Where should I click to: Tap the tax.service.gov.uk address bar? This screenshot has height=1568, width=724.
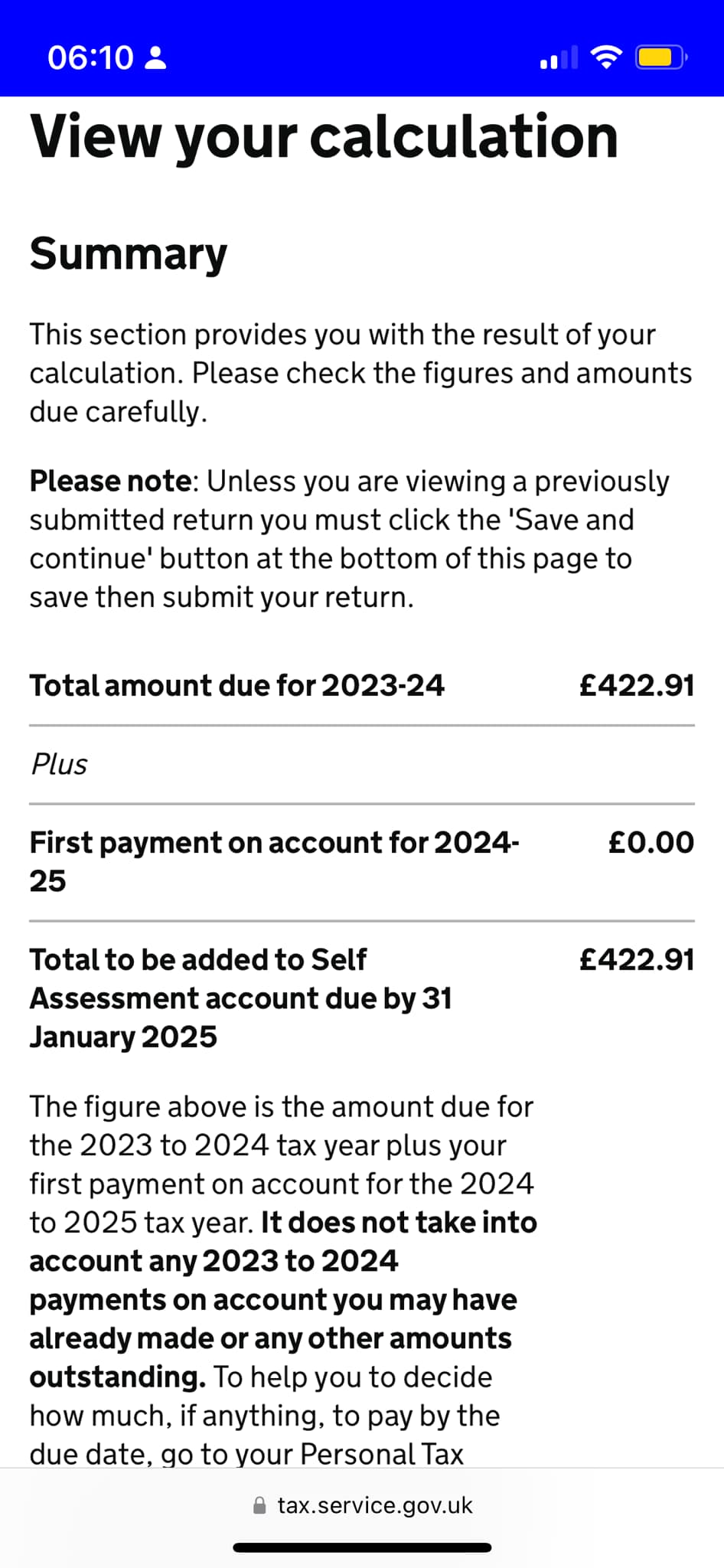pyautogui.click(x=362, y=1505)
